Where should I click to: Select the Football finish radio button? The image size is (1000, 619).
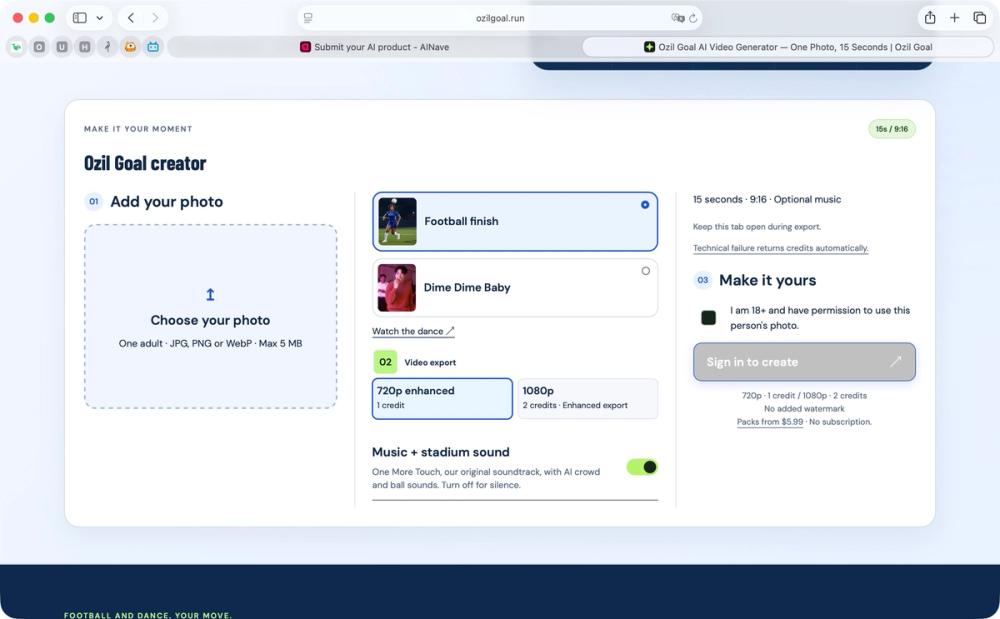[x=645, y=205]
